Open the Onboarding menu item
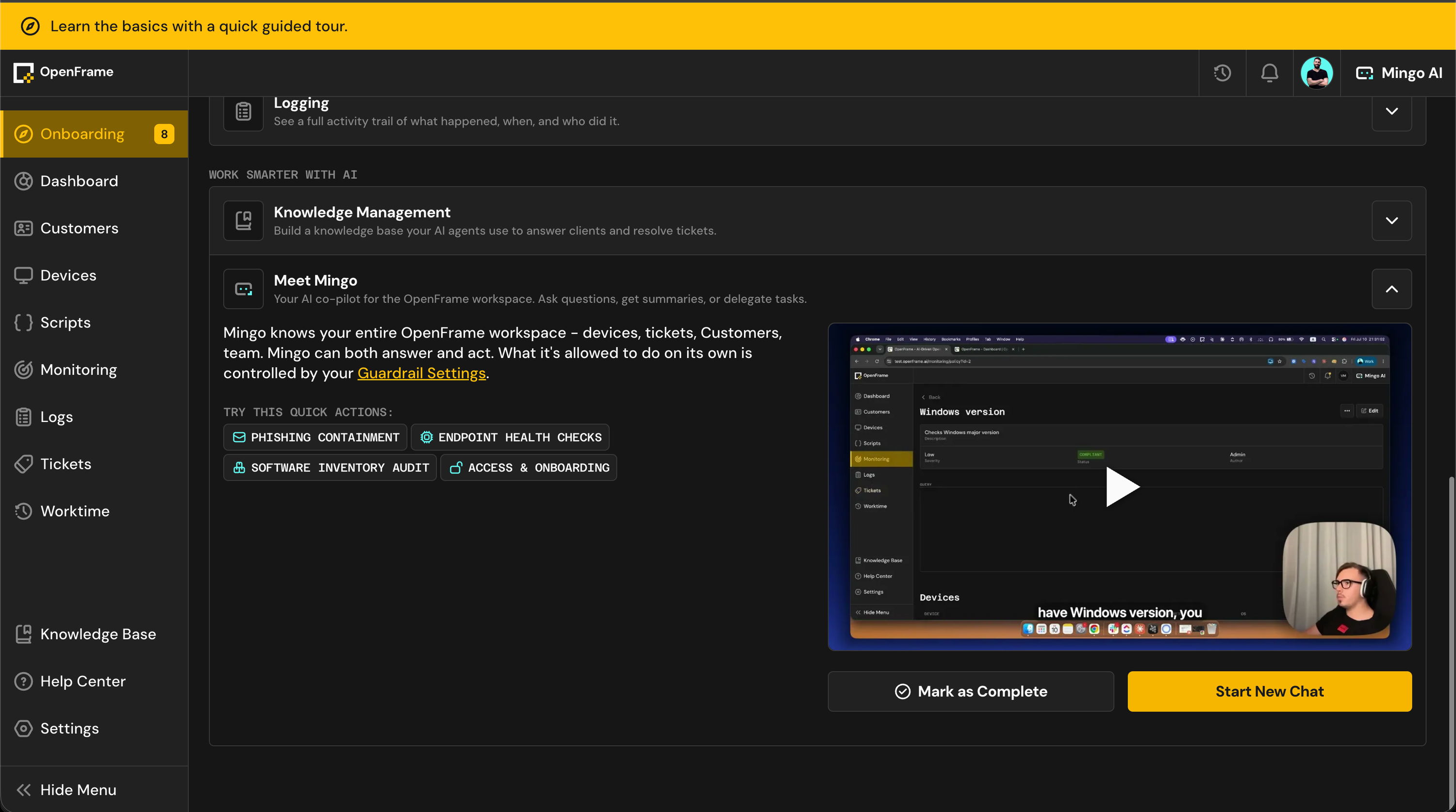1456x812 pixels. coord(94,134)
